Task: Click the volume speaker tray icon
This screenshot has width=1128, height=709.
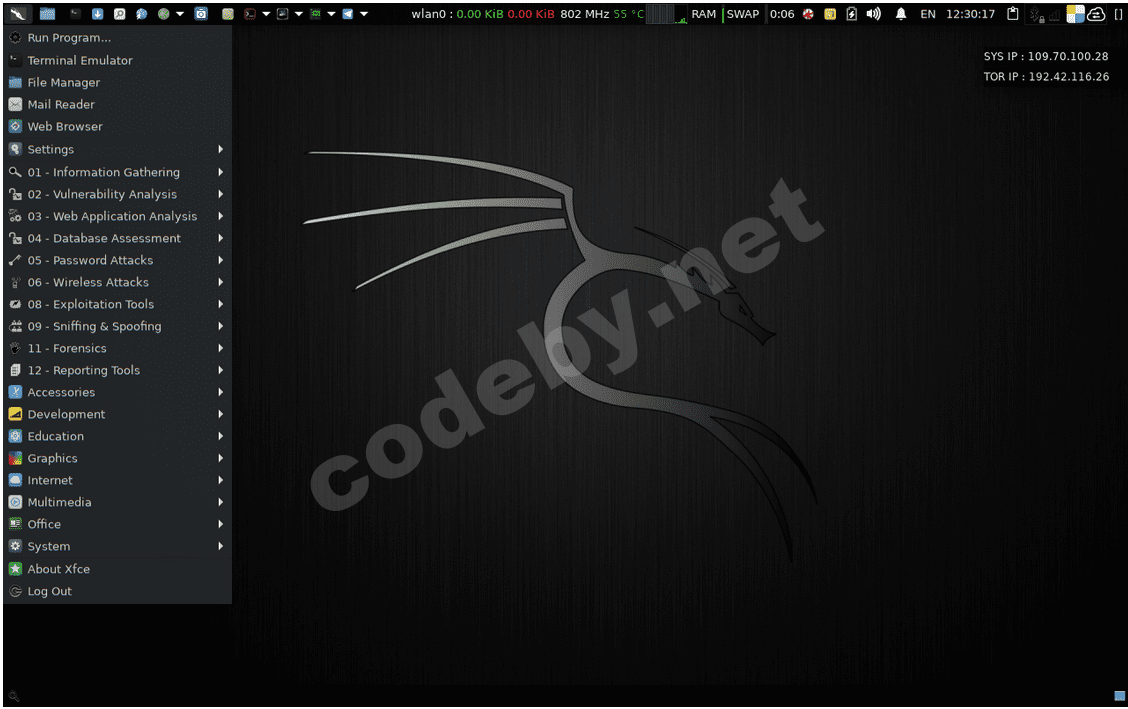Action: 873,14
